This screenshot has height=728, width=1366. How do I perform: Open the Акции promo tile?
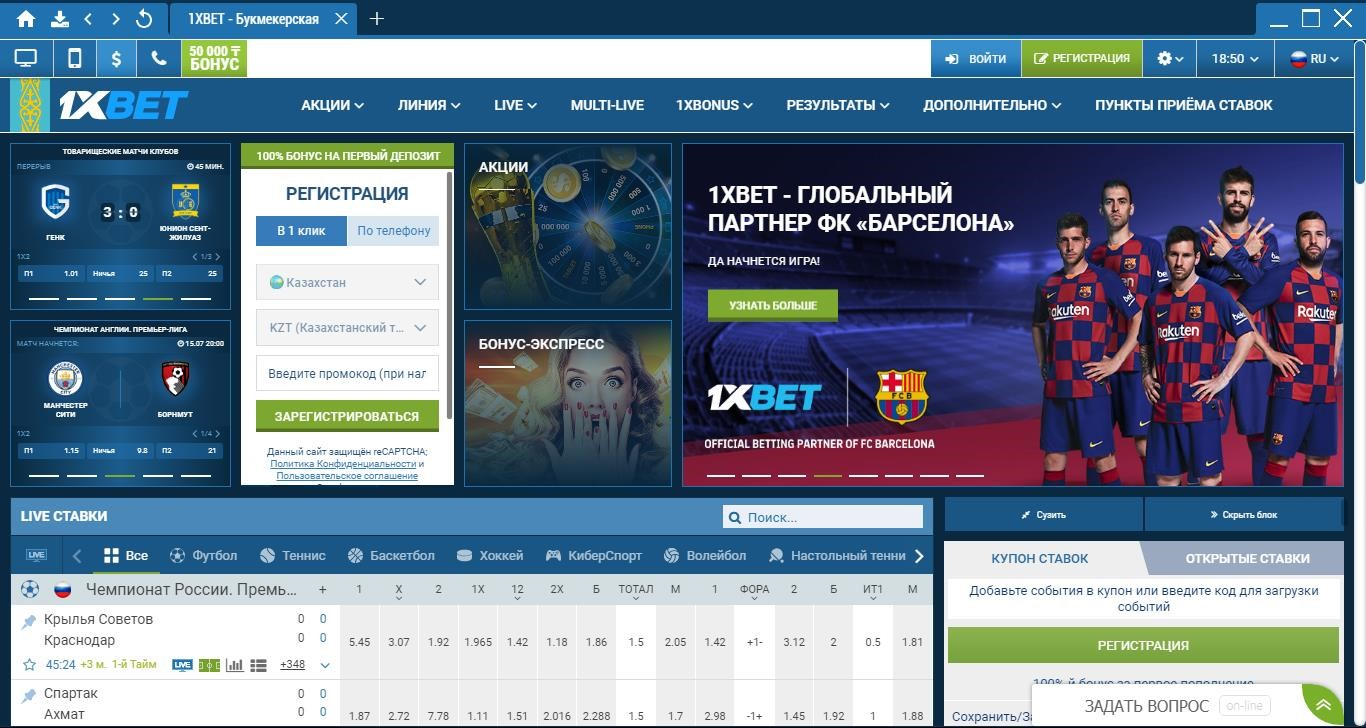pyautogui.click(x=568, y=227)
